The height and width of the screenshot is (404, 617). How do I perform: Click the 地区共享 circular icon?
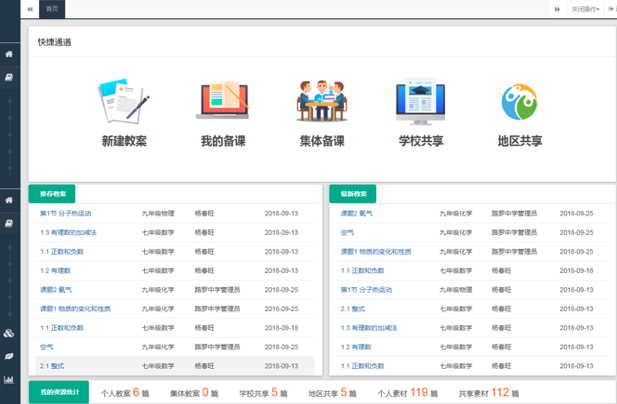[x=520, y=101]
